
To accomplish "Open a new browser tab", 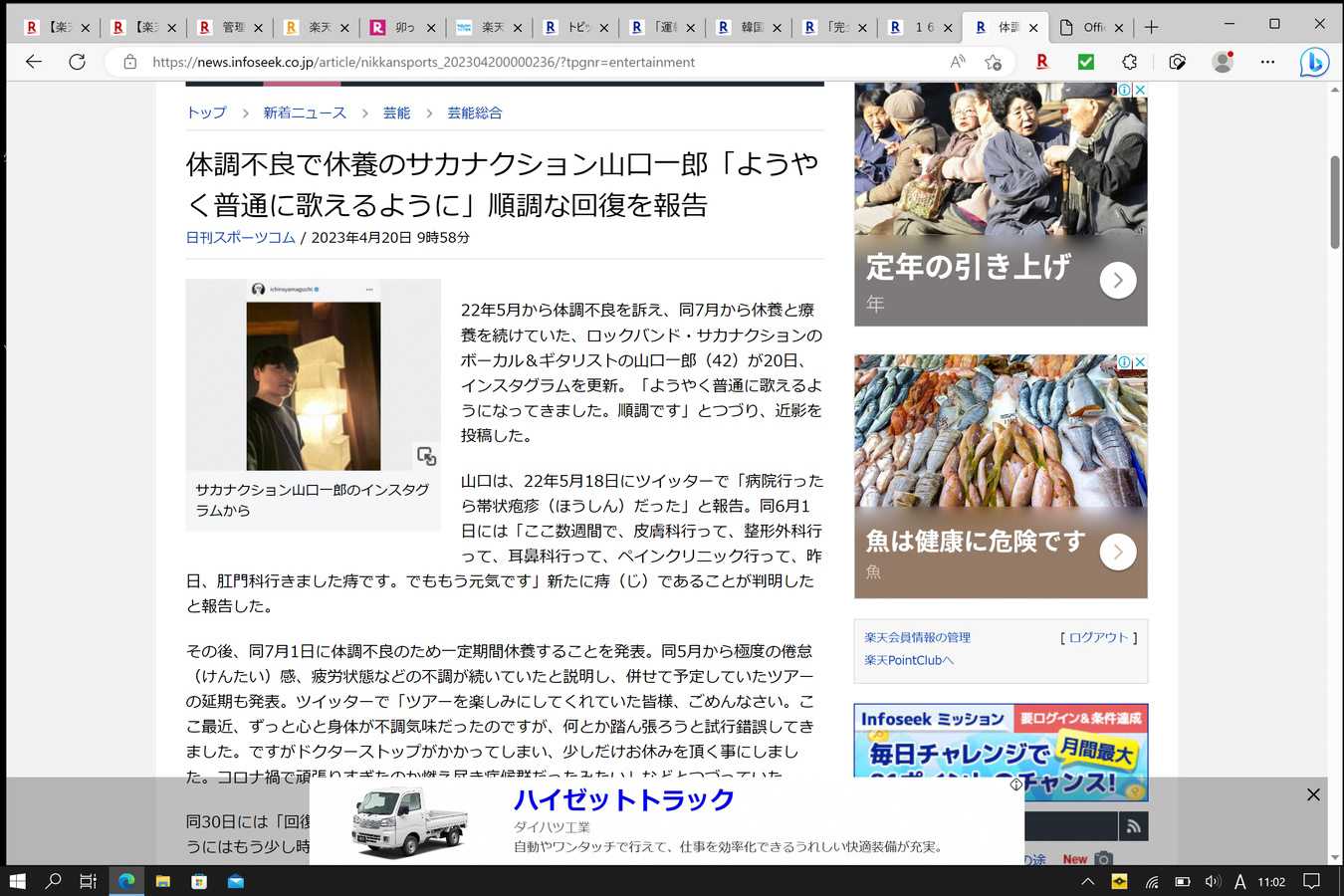I will [x=1152, y=27].
